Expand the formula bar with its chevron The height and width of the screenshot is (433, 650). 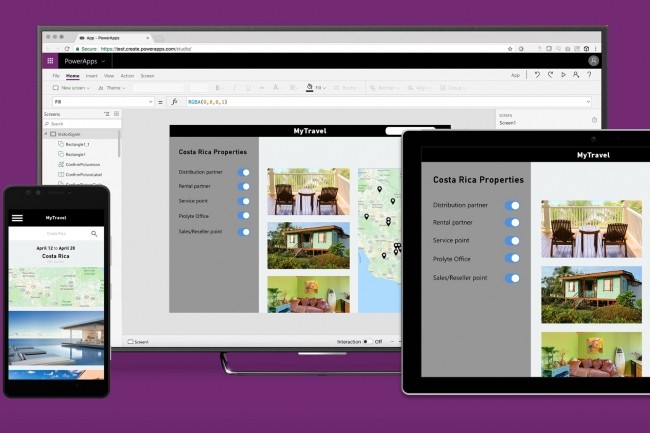(588, 102)
